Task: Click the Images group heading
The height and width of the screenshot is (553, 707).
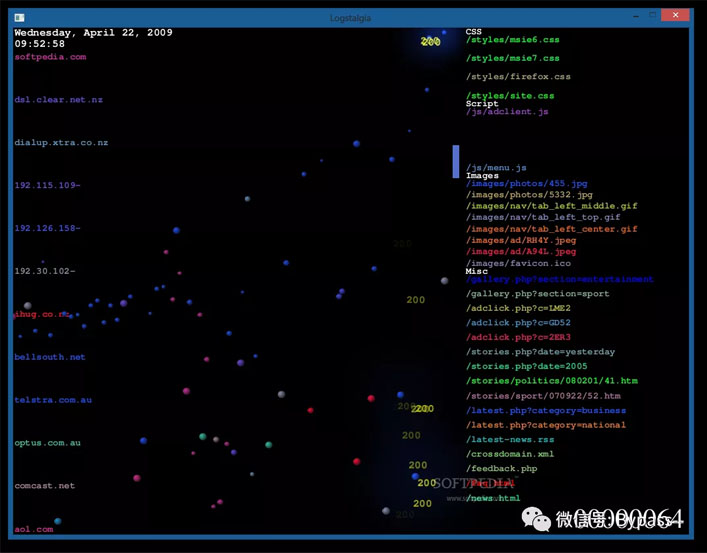Action: 482,176
